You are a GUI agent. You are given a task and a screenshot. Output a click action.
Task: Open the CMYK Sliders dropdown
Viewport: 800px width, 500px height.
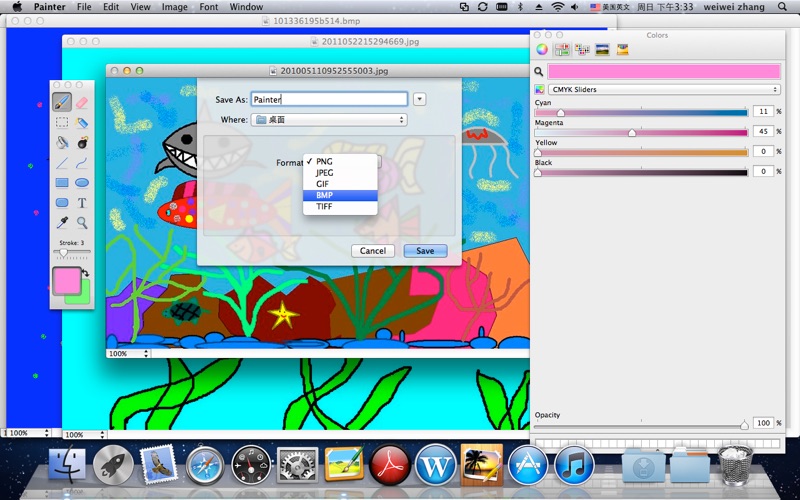(x=664, y=89)
